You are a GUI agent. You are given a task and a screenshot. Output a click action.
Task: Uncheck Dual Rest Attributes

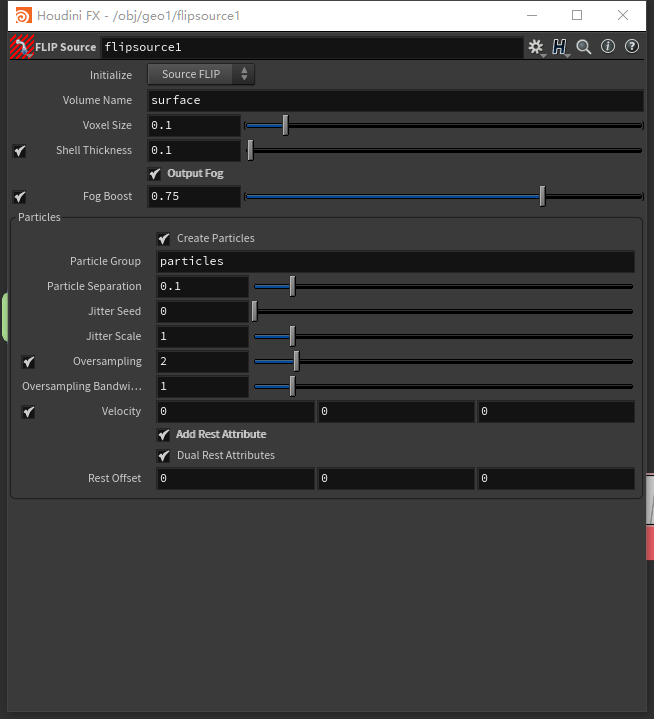[x=164, y=456]
